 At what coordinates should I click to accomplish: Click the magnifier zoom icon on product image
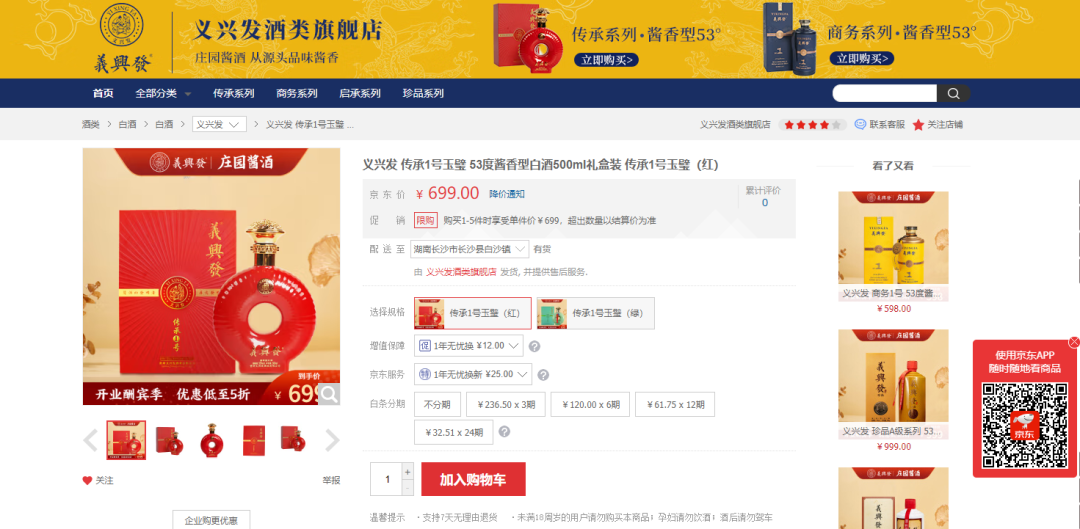click(x=329, y=394)
